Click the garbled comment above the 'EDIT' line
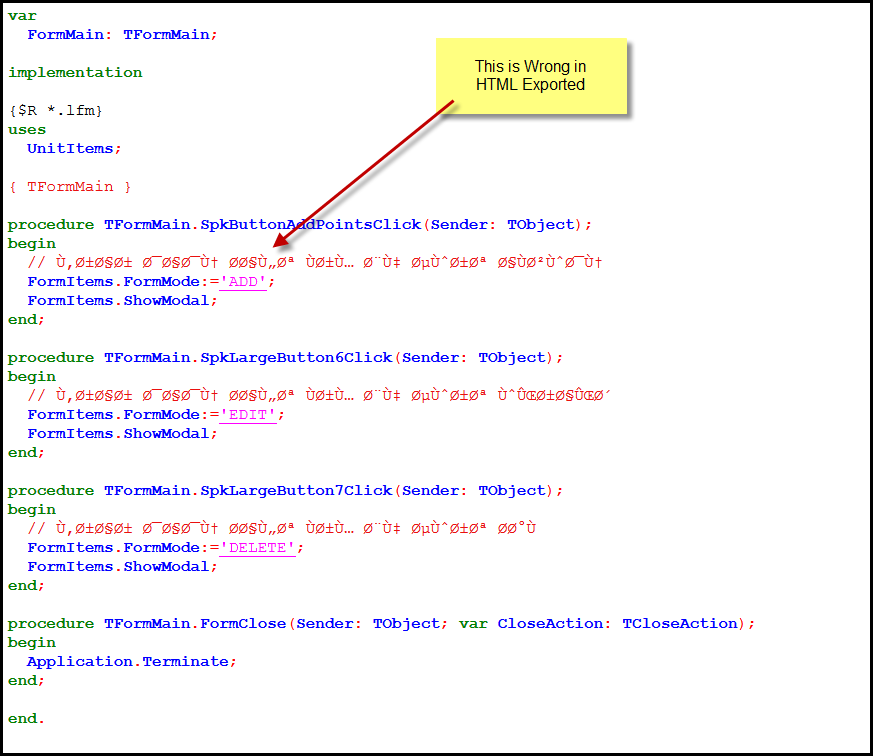The height and width of the screenshot is (756, 873). [x=319, y=395]
